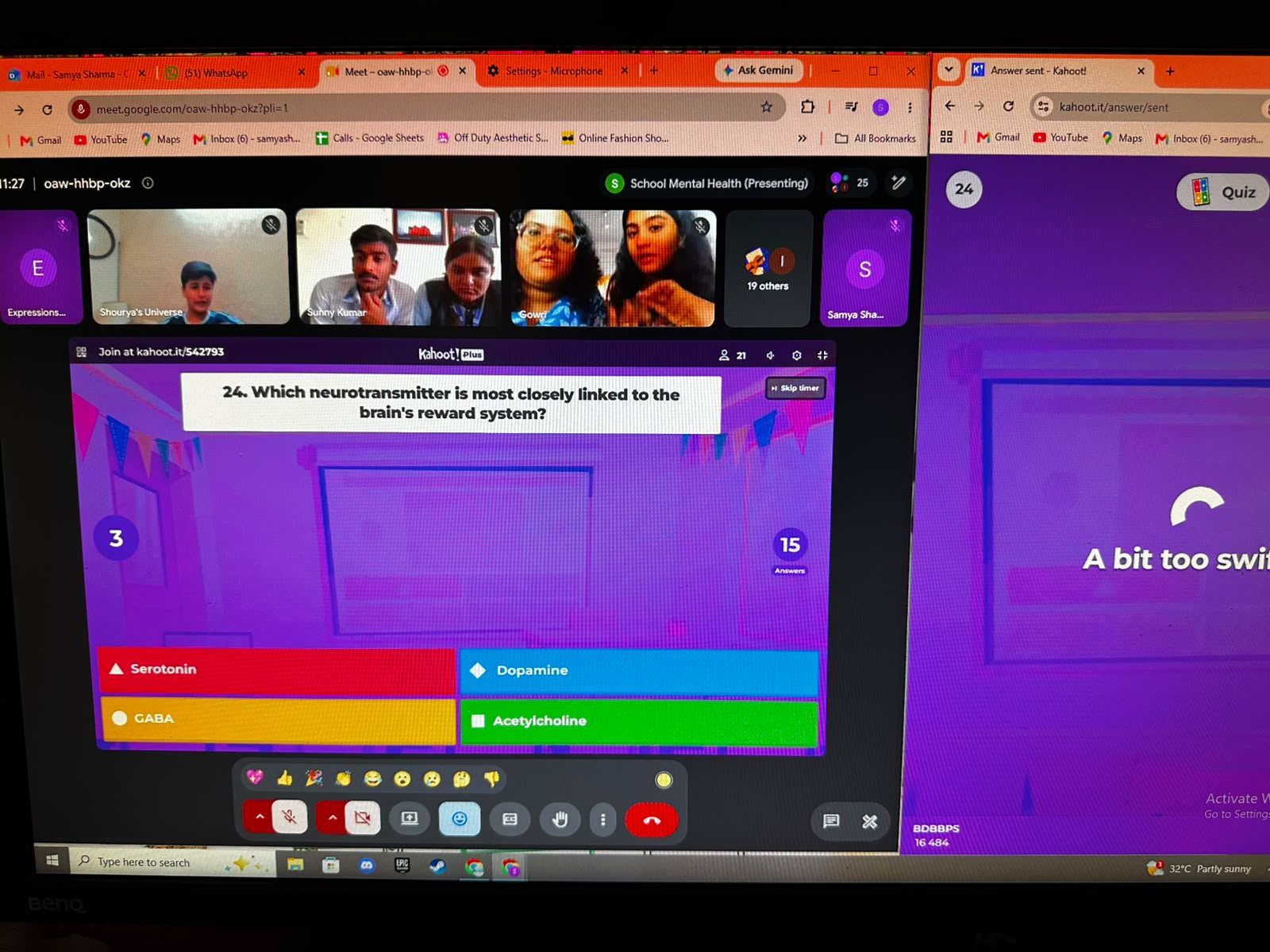Click the sparkle pen icon beside people count
The width and height of the screenshot is (1270, 952).
pyautogui.click(x=899, y=182)
